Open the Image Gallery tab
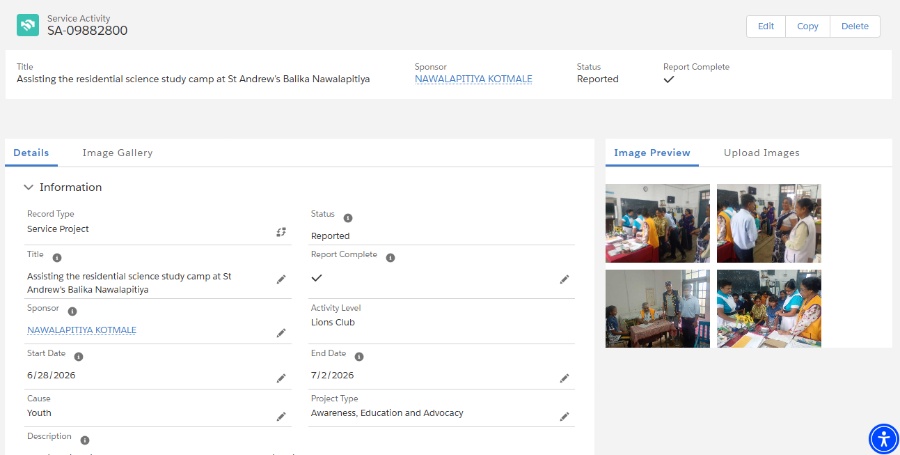Screen dimensions: 900x455 pyautogui.click(x=117, y=153)
